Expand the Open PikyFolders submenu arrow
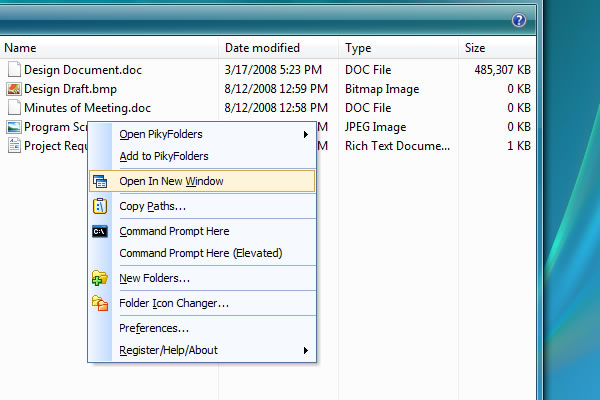The width and height of the screenshot is (600, 400). coord(305,134)
